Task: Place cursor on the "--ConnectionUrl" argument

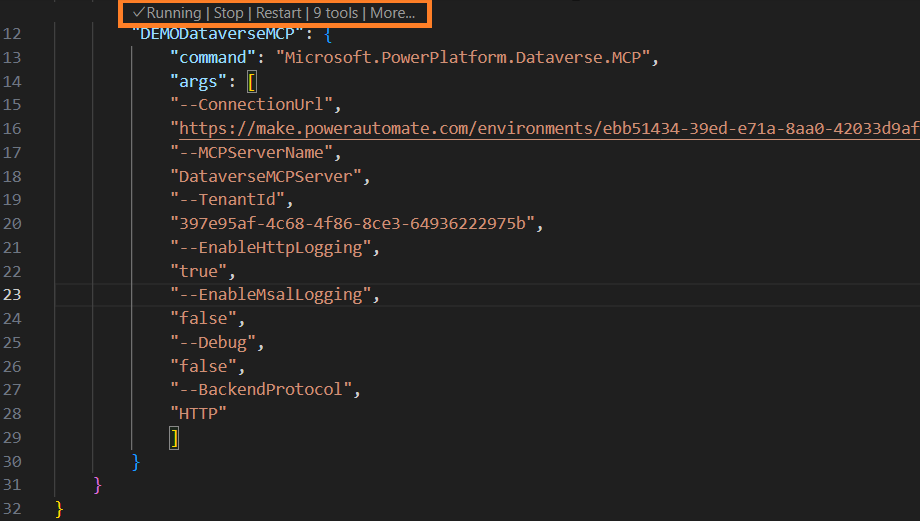Action: point(256,105)
